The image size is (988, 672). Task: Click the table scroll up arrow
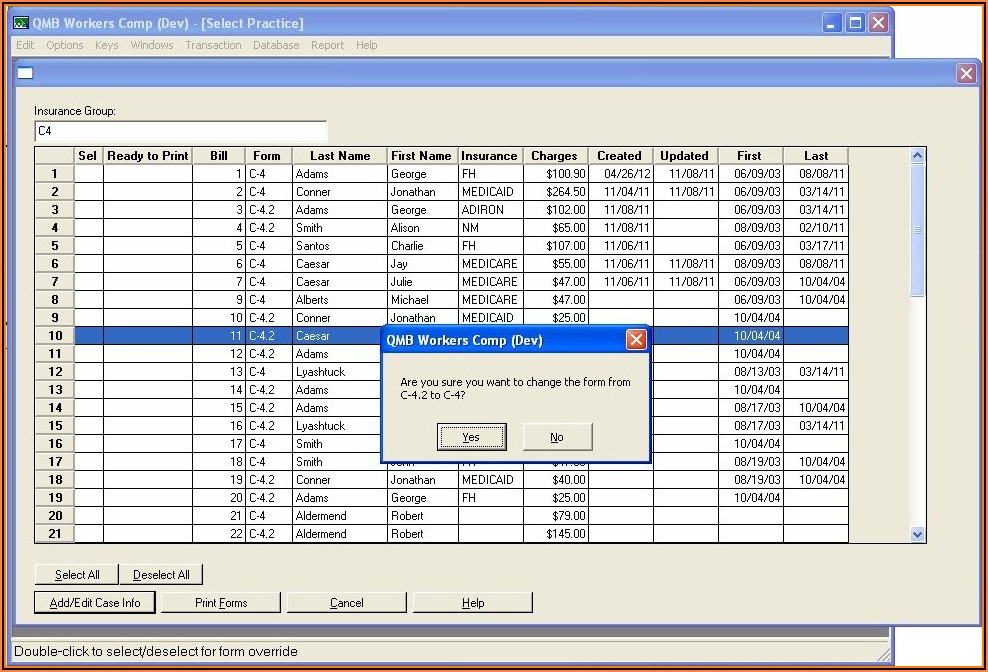918,156
